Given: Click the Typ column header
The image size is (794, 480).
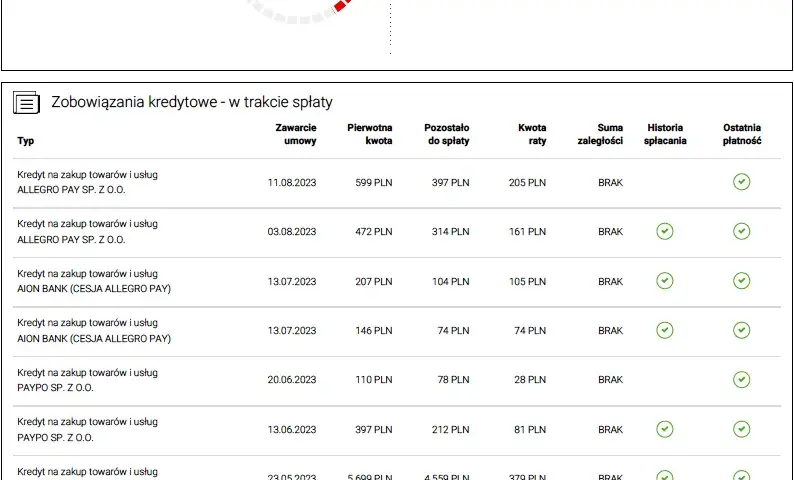Looking at the screenshot, I should 25,141.
